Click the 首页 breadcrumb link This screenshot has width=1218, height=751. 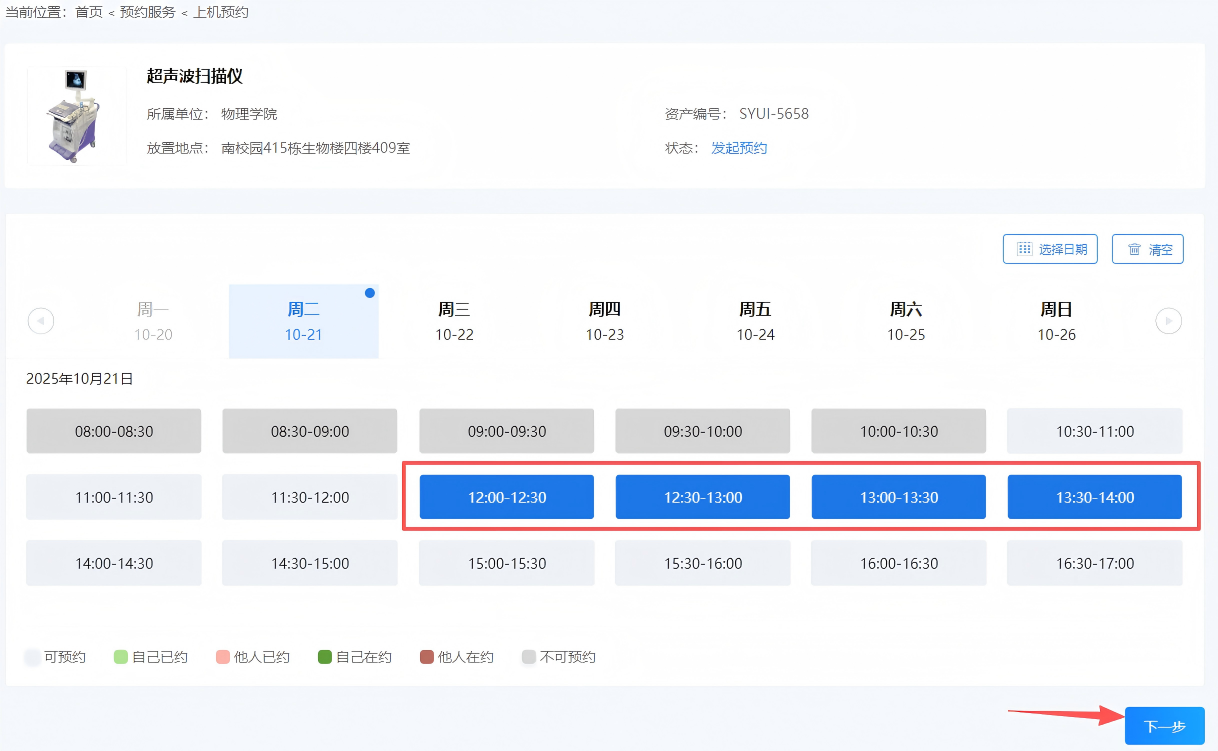click(89, 12)
